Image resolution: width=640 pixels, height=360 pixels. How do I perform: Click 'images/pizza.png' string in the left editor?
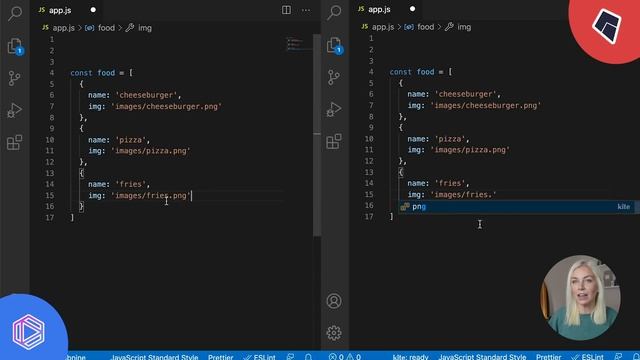pos(150,151)
